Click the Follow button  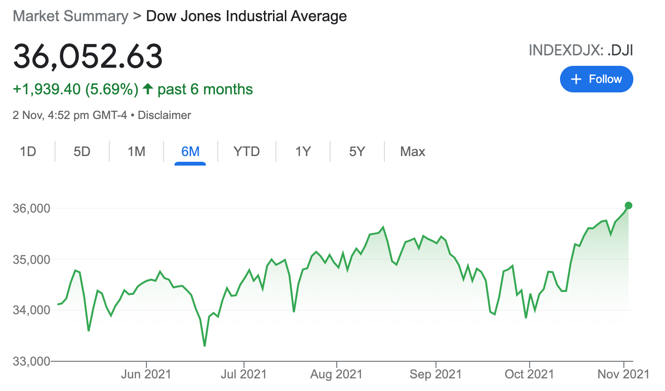(596, 79)
